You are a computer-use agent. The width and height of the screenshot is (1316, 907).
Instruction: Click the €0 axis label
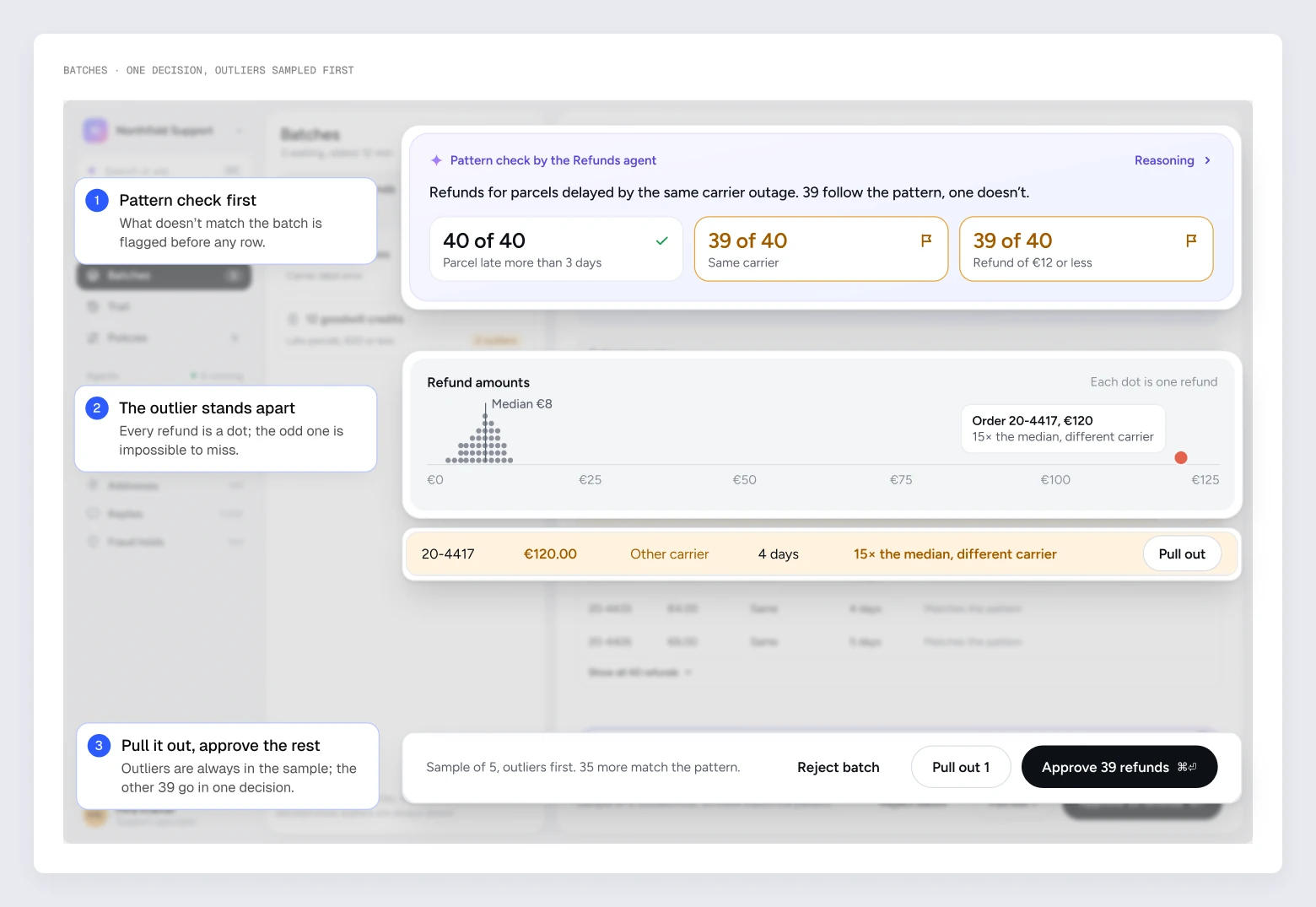(x=435, y=480)
